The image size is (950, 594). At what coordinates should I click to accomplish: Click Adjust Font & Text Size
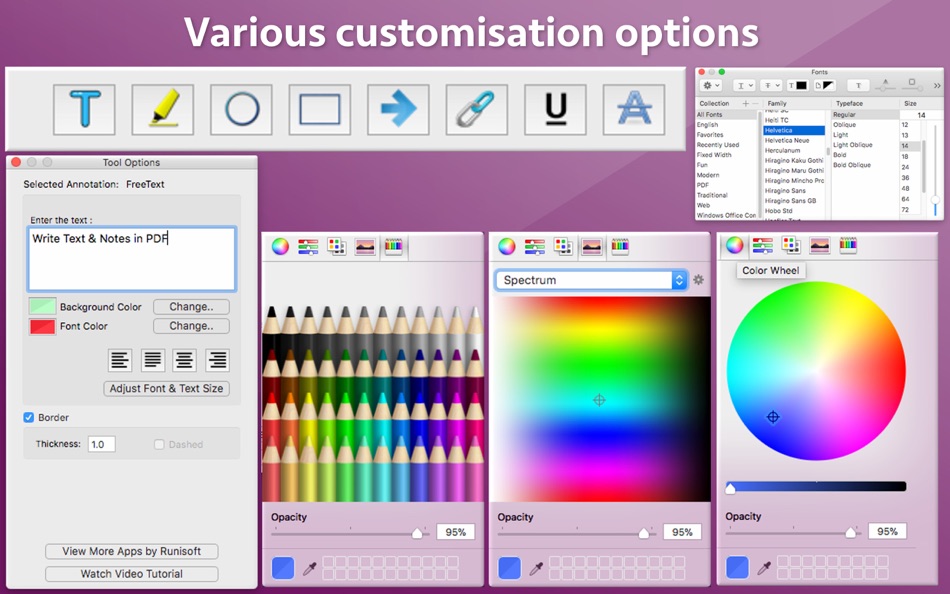point(167,389)
